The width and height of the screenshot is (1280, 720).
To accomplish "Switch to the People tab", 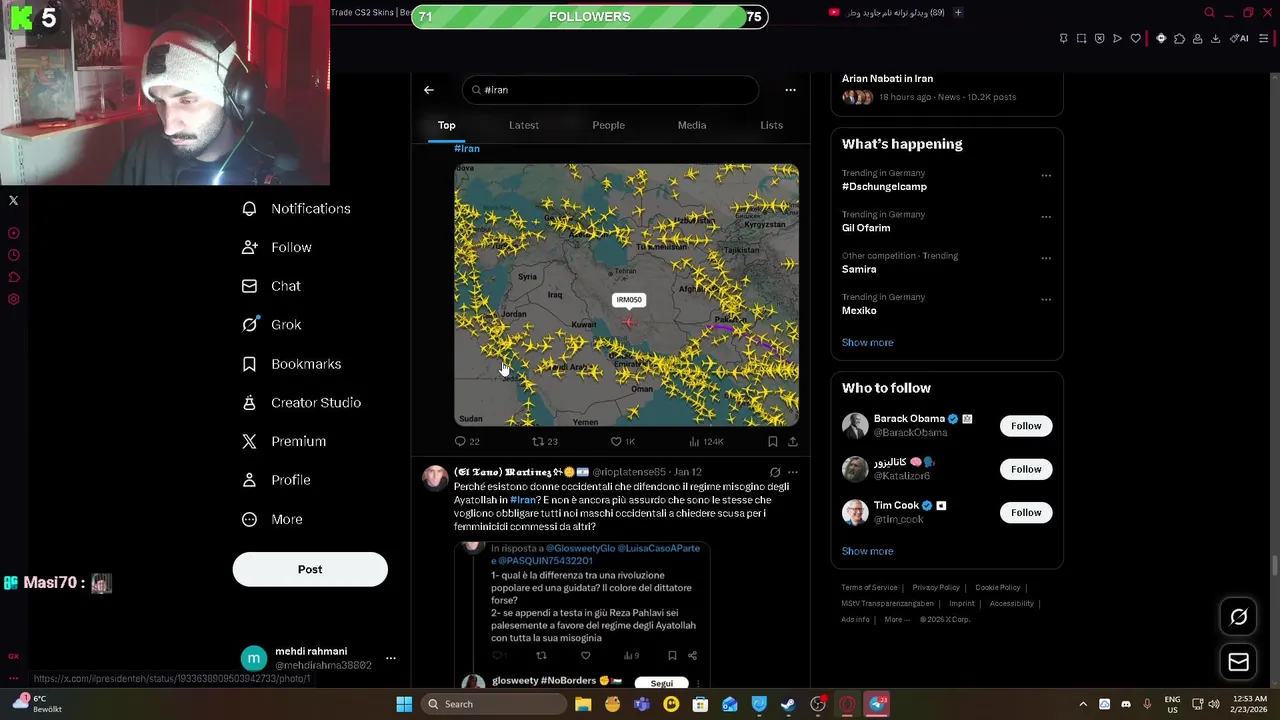I will point(608,125).
